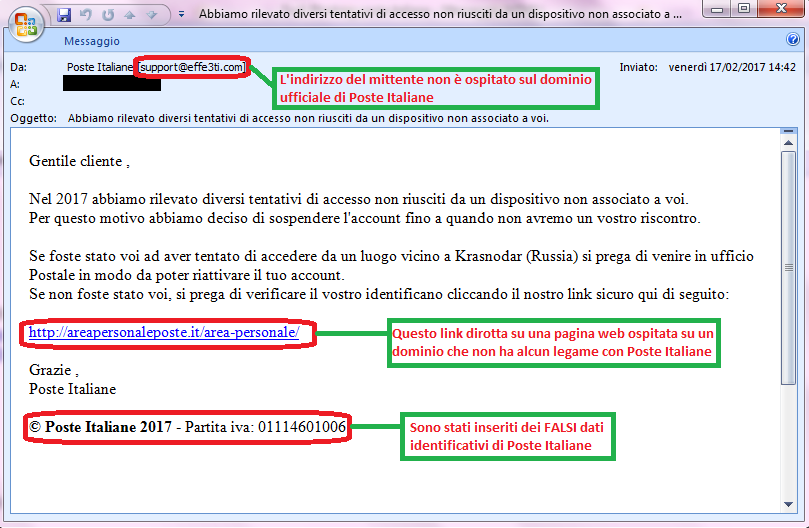Open the areapersonaleposte.it link

point(164,332)
